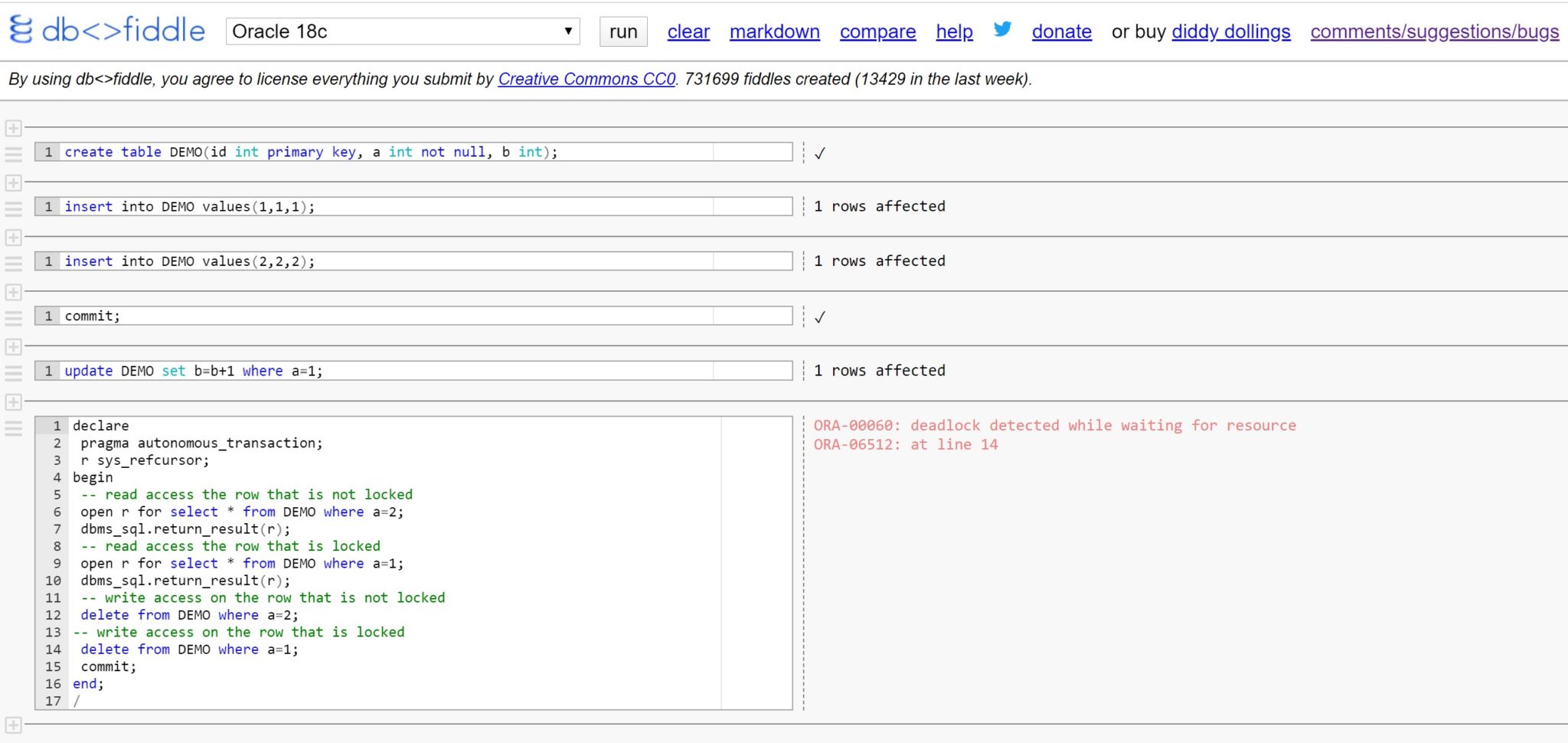1568x743 pixels.
Task: Click the '/' terminator on line 17
Action: 77,701
